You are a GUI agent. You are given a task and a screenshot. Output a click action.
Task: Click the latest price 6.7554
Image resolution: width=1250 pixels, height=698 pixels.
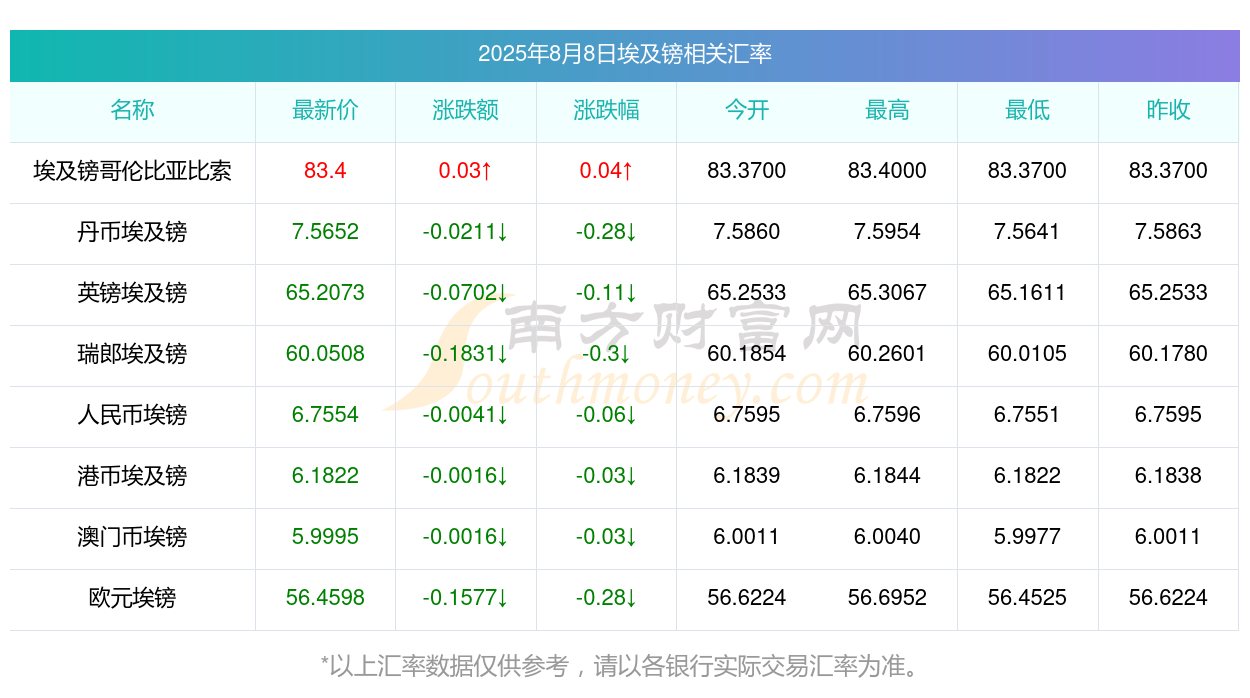point(325,415)
